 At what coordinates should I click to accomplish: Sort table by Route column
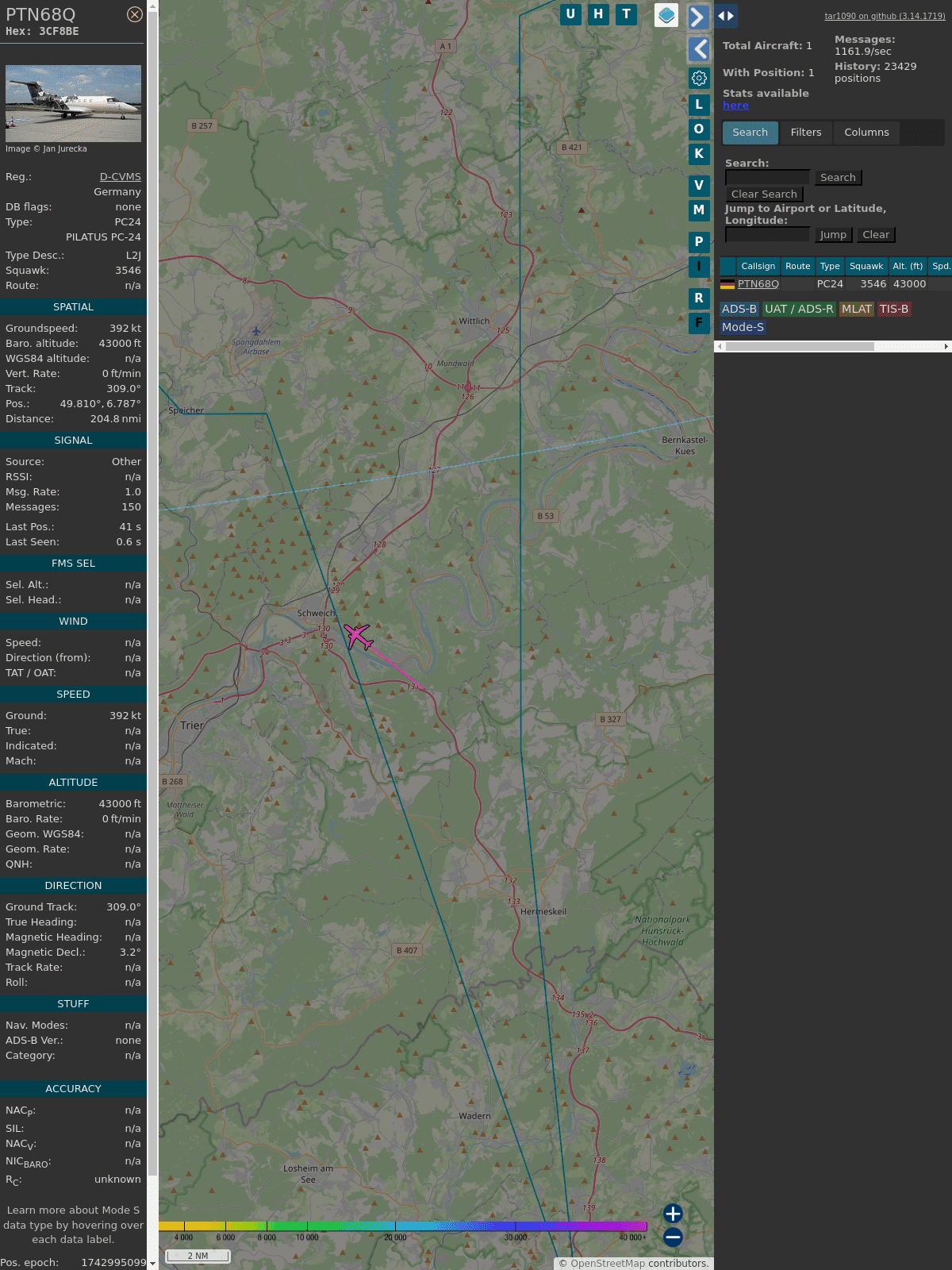click(798, 266)
